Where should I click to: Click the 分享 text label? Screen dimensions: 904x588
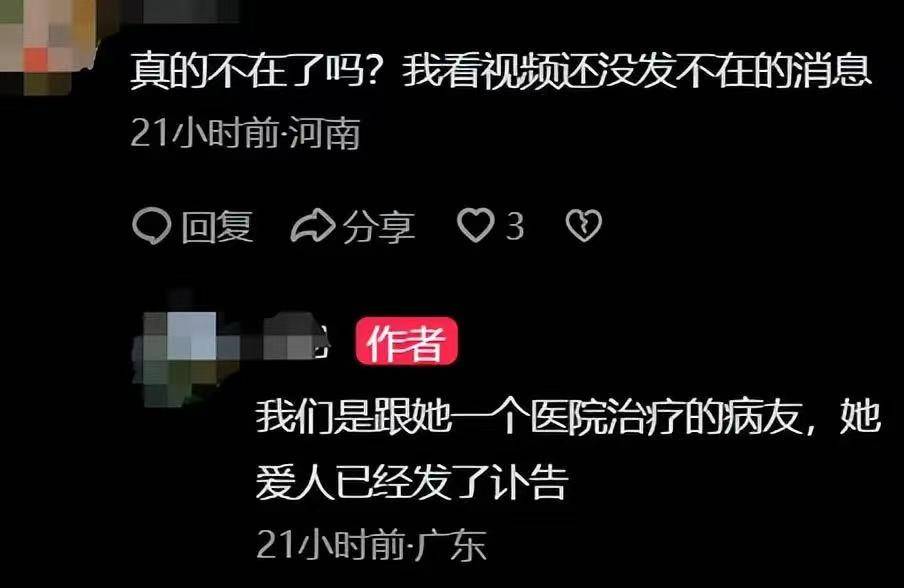pyautogui.click(x=379, y=227)
